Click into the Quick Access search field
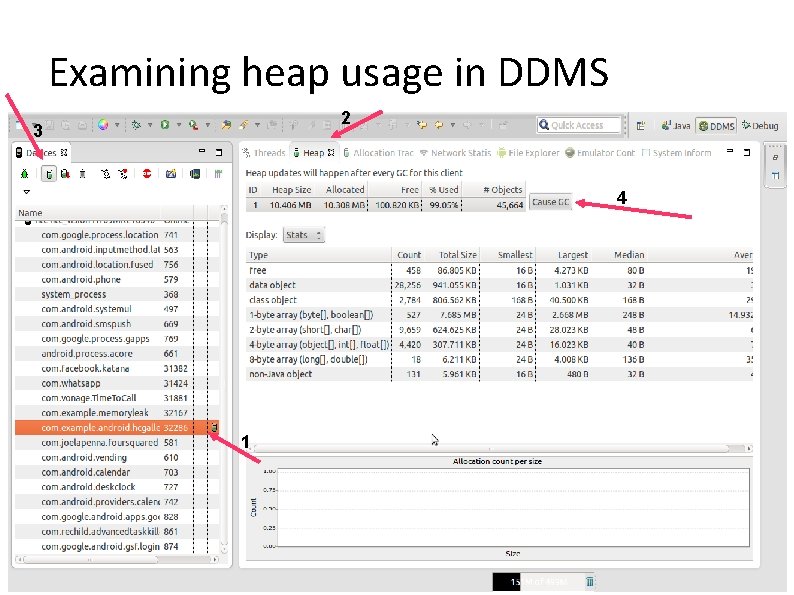The width and height of the screenshot is (794, 595). tap(578, 125)
